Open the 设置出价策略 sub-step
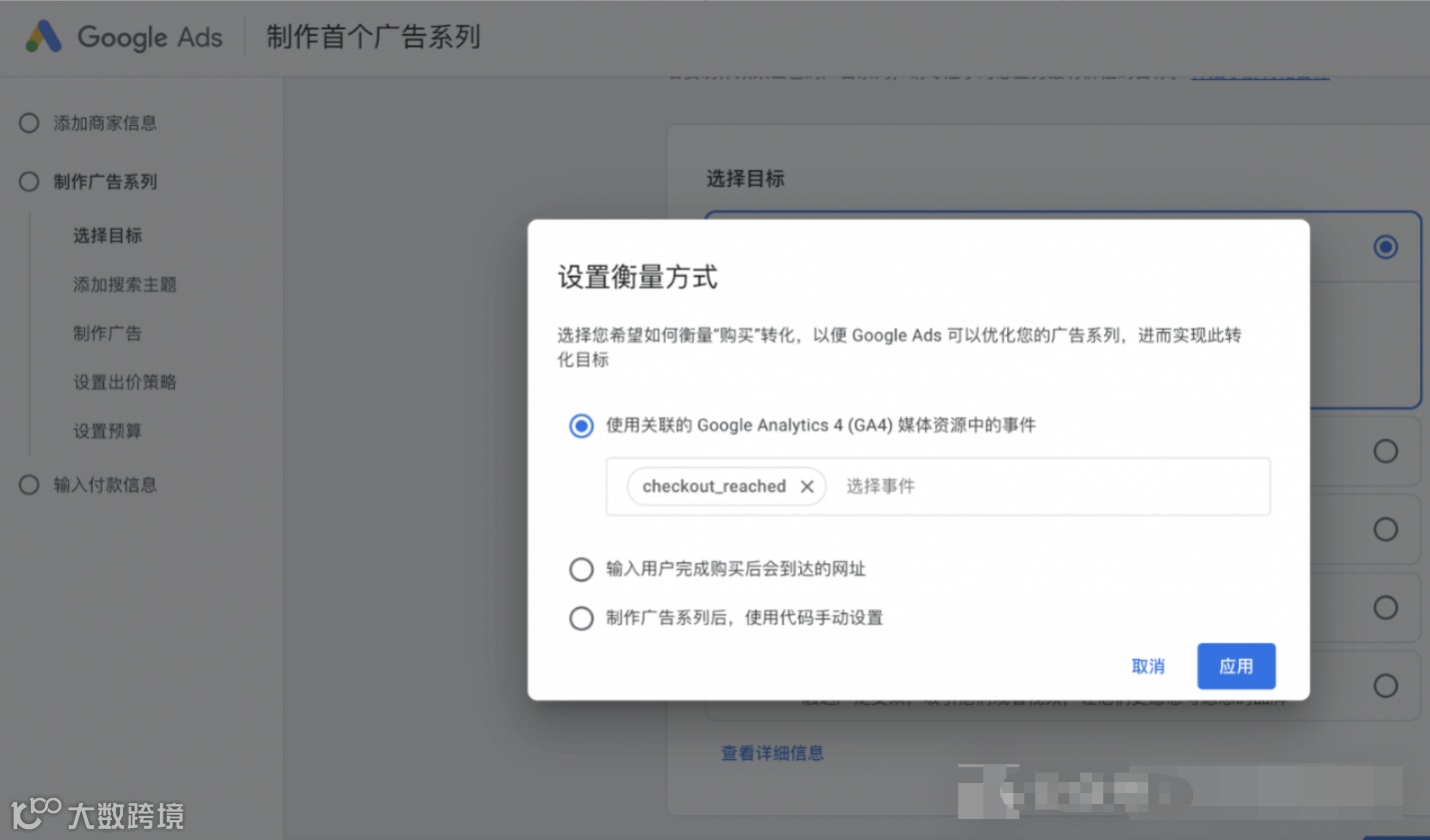Image resolution: width=1430 pixels, height=840 pixels. pyautogui.click(x=124, y=383)
